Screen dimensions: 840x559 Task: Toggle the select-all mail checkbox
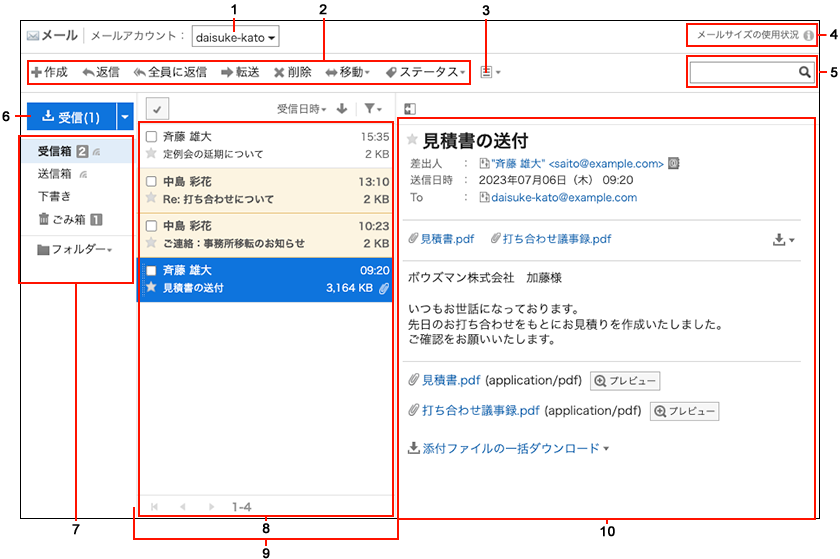(157, 109)
